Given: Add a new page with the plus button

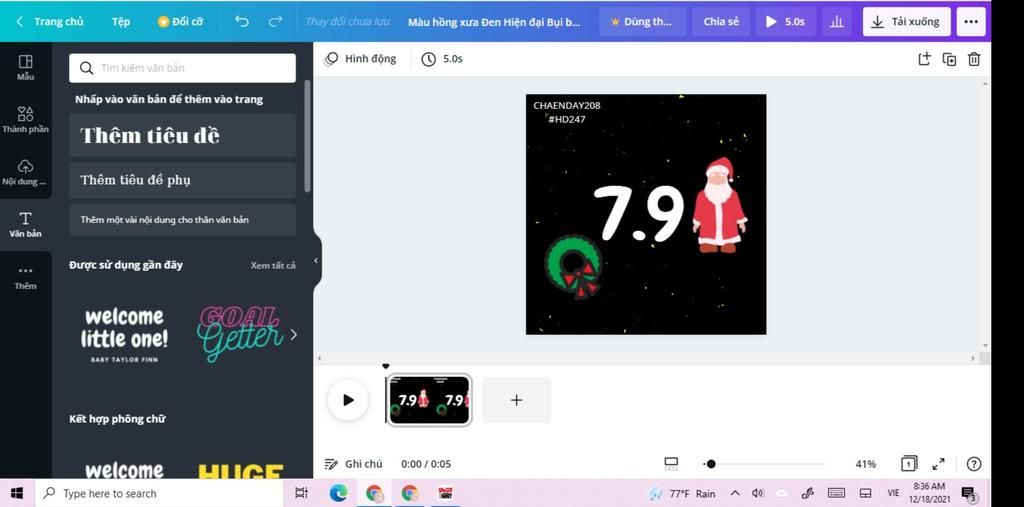Looking at the screenshot, I should click(x=517, y=400).
